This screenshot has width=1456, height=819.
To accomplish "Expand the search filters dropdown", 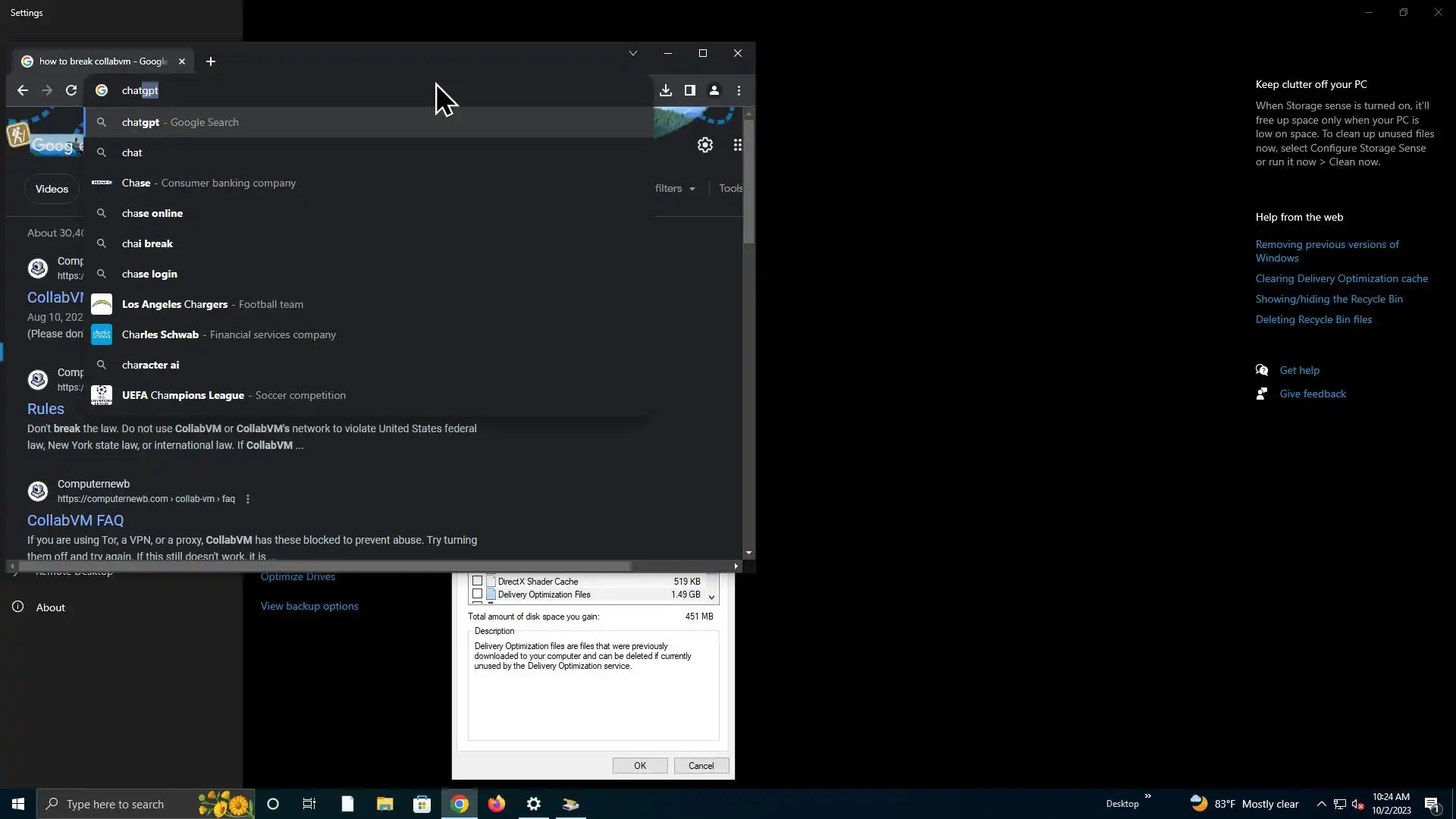I will 675,188.
